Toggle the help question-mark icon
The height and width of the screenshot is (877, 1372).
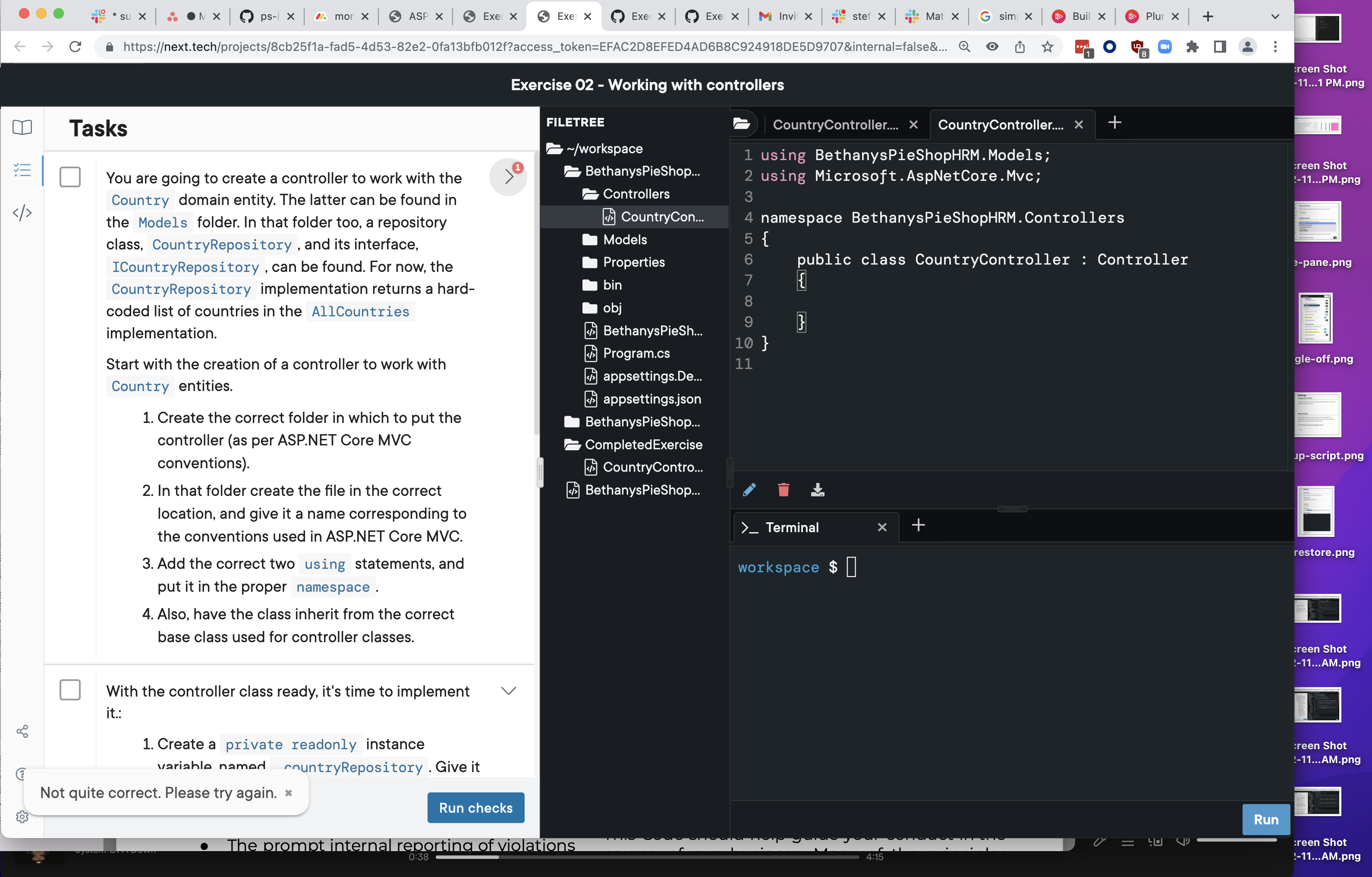pos(21,774)
